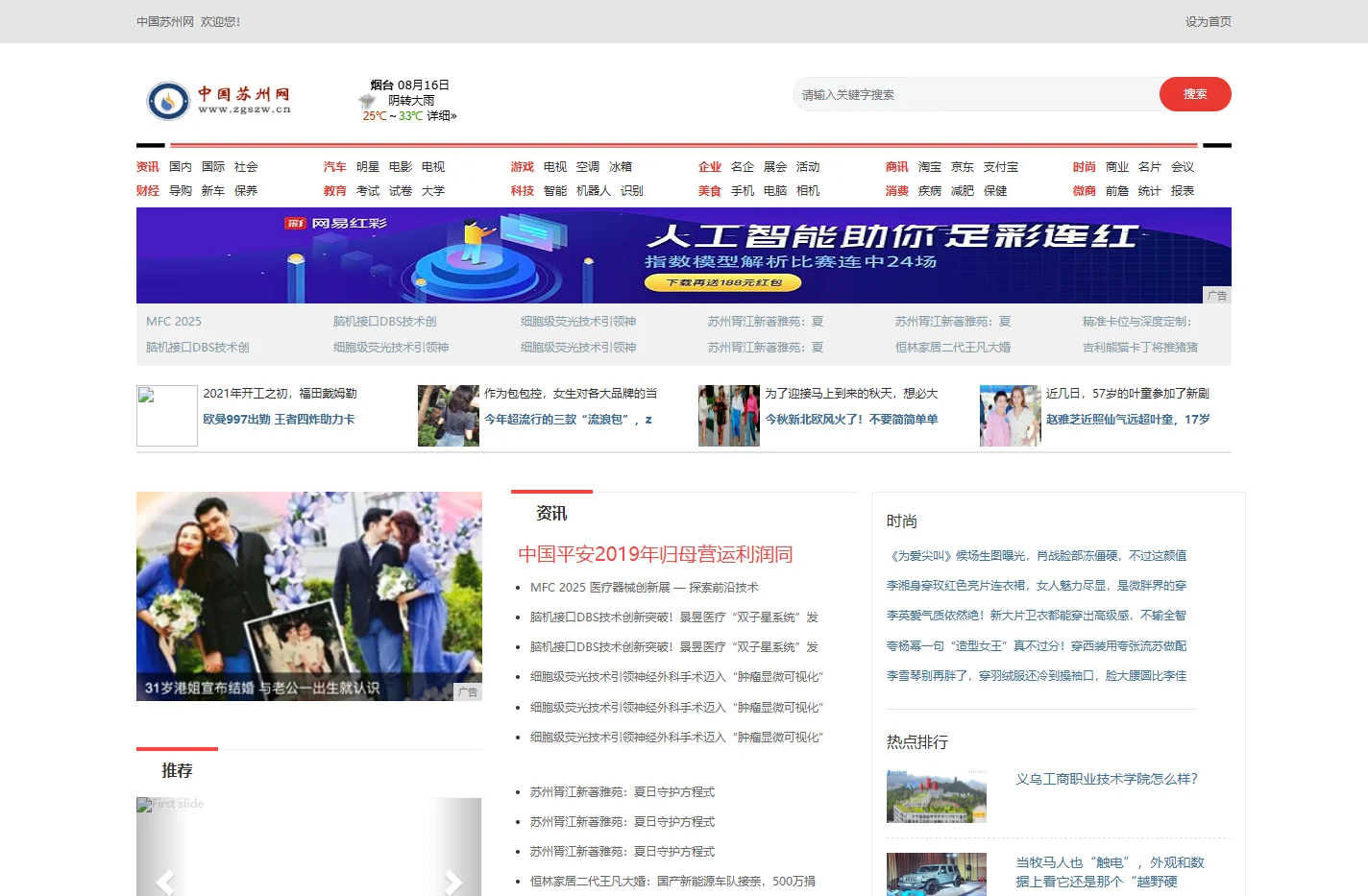Open the MFC 2025 gray strip link
The width and height of the screenshot is (1368, 896).
point(174,321)
